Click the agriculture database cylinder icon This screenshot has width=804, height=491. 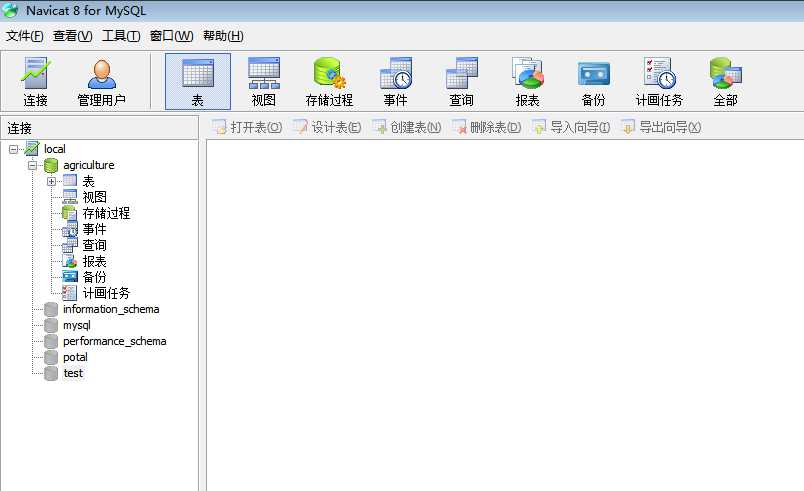coord(51,165)
